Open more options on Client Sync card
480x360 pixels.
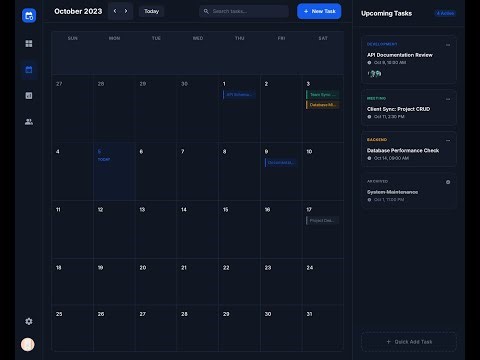(448, 99)
